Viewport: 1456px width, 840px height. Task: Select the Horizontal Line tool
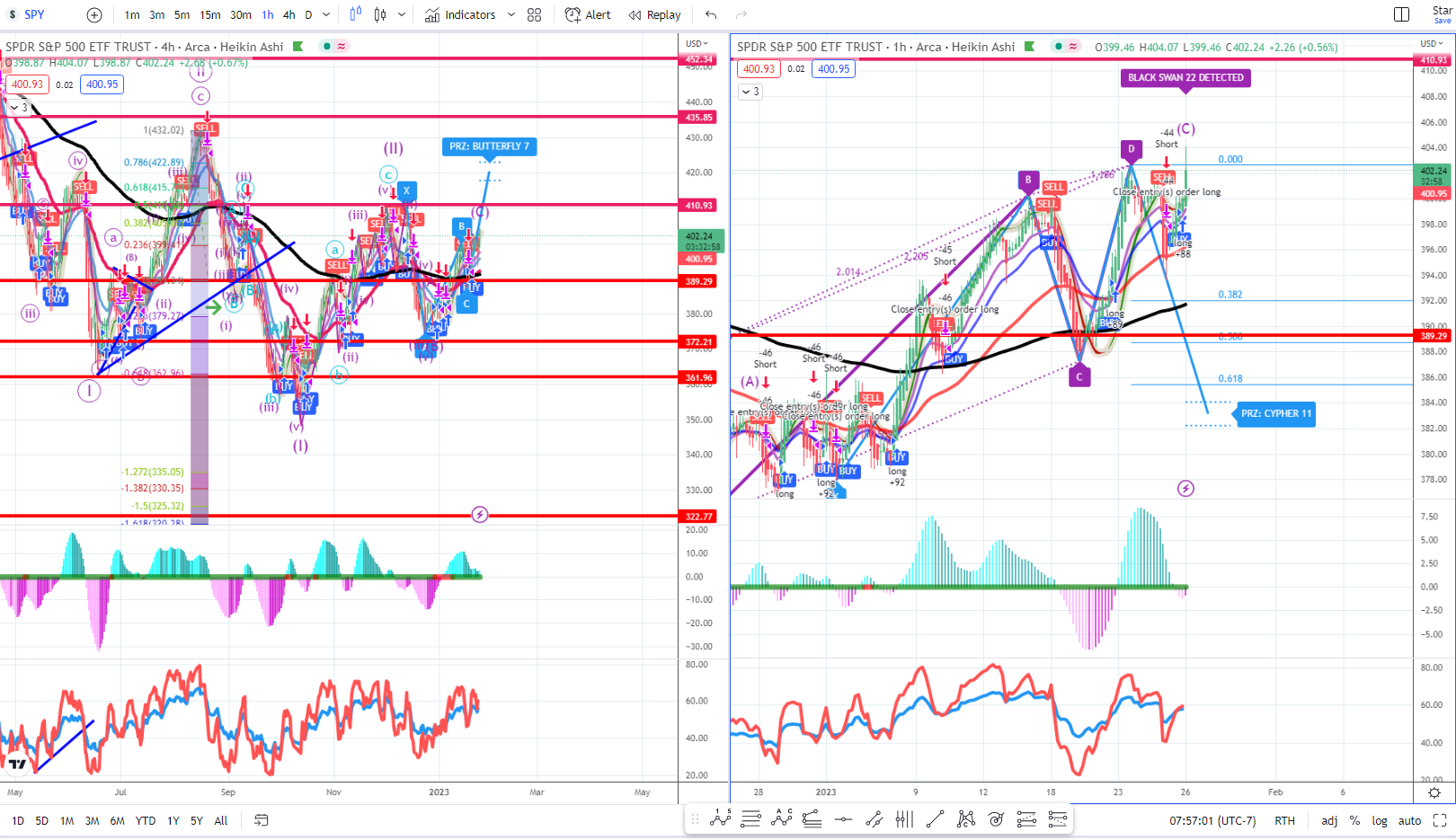click(843, 819)
